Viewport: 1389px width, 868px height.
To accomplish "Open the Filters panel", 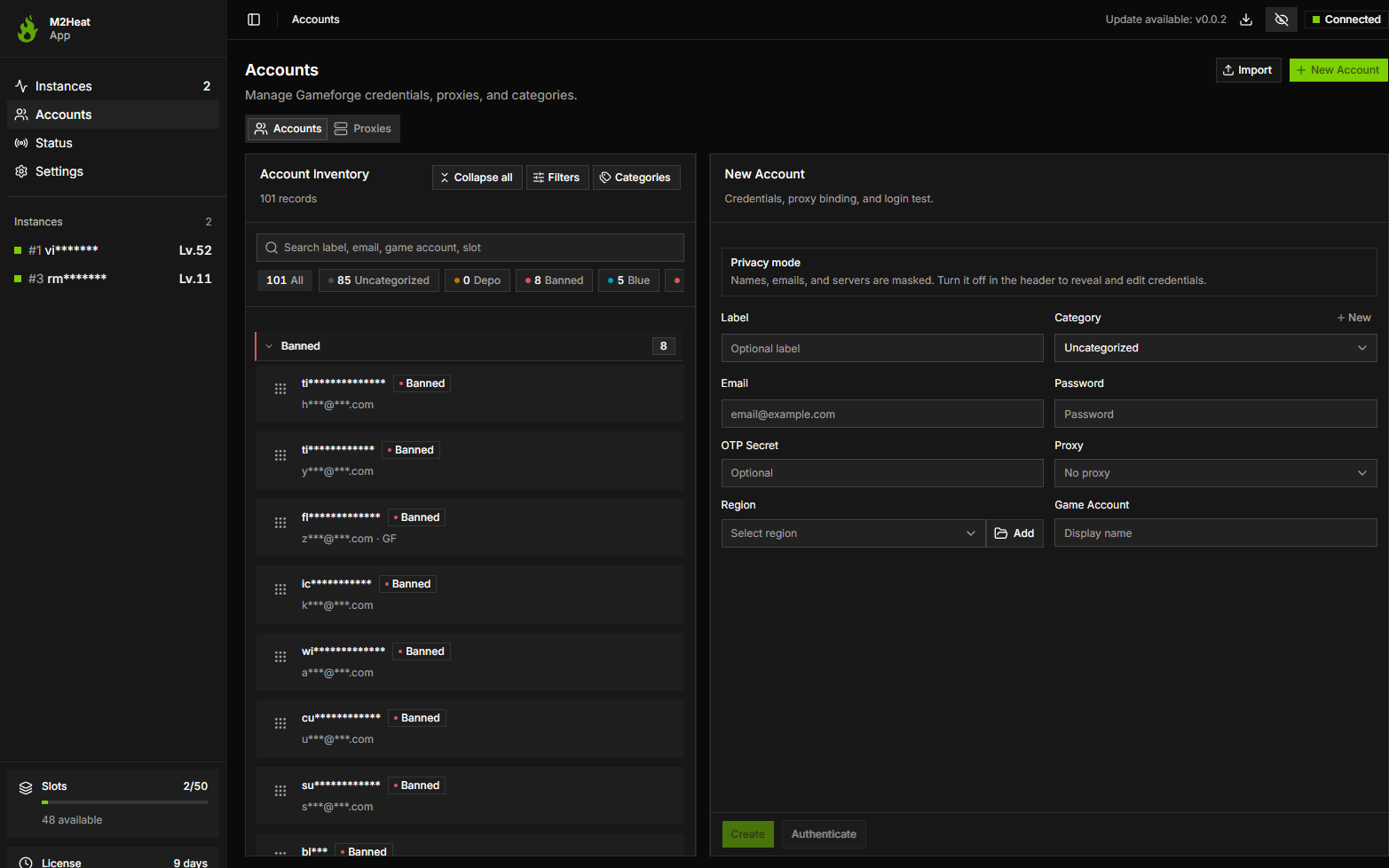I will pyautogui.click(x=557, y=178).
